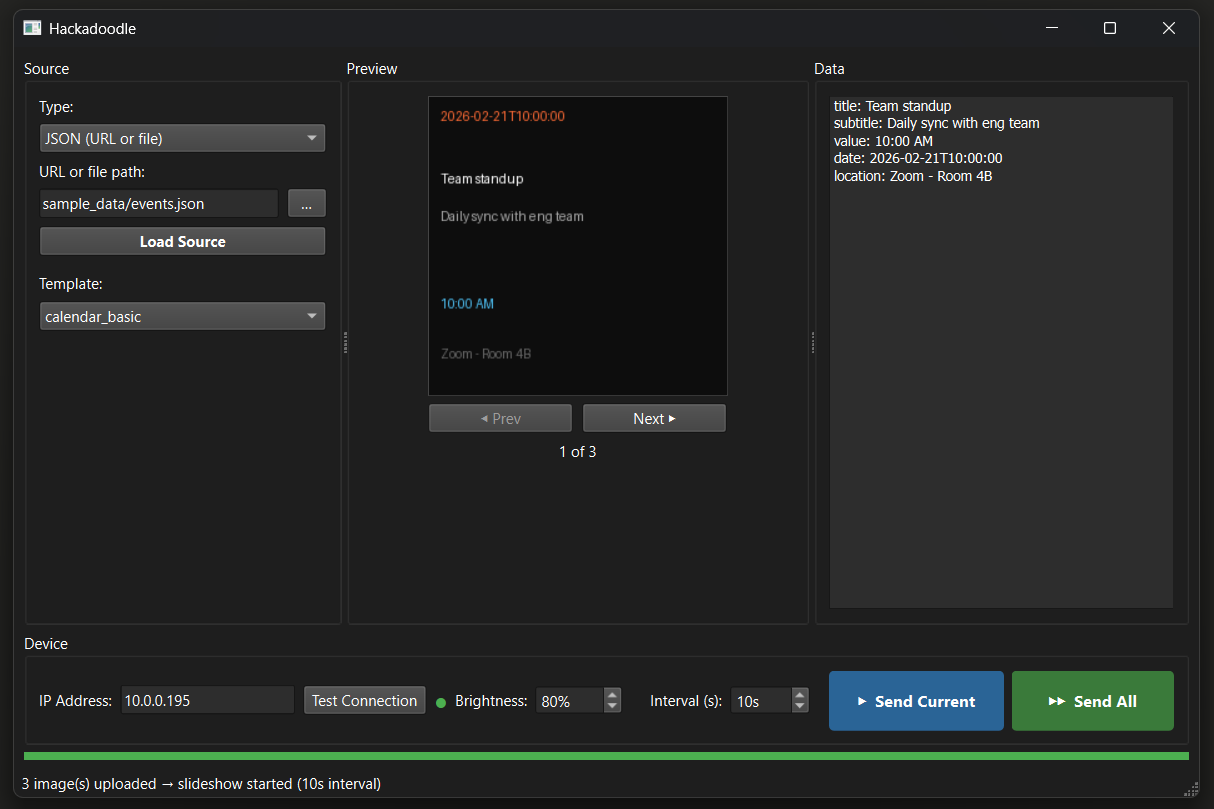Viewport: 1214px width, 809px height.
Task: Increase brightness with the up arrow
Action: (x=612, y=694)
